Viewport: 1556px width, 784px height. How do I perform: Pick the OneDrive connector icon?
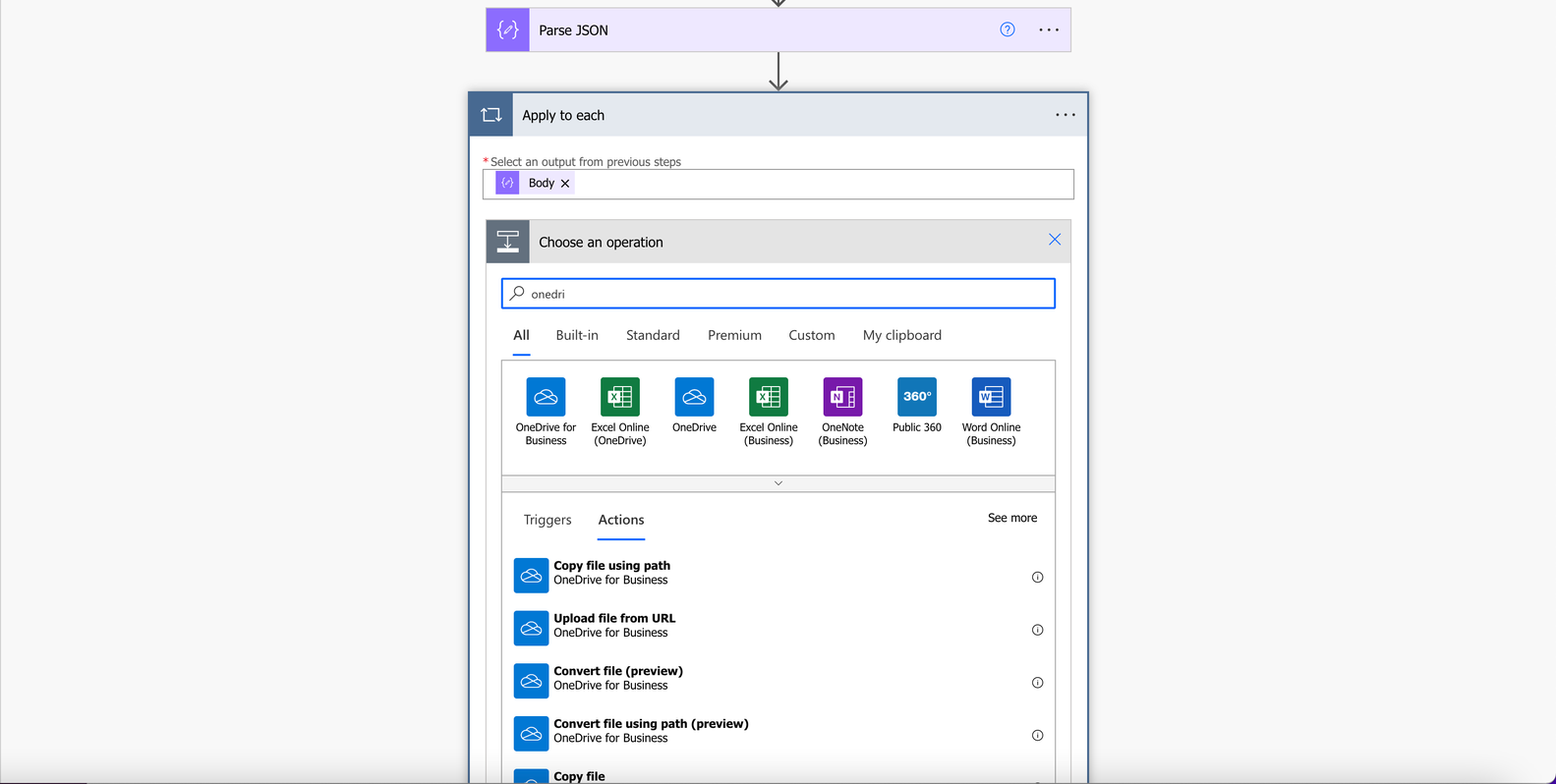coord(694,397)
